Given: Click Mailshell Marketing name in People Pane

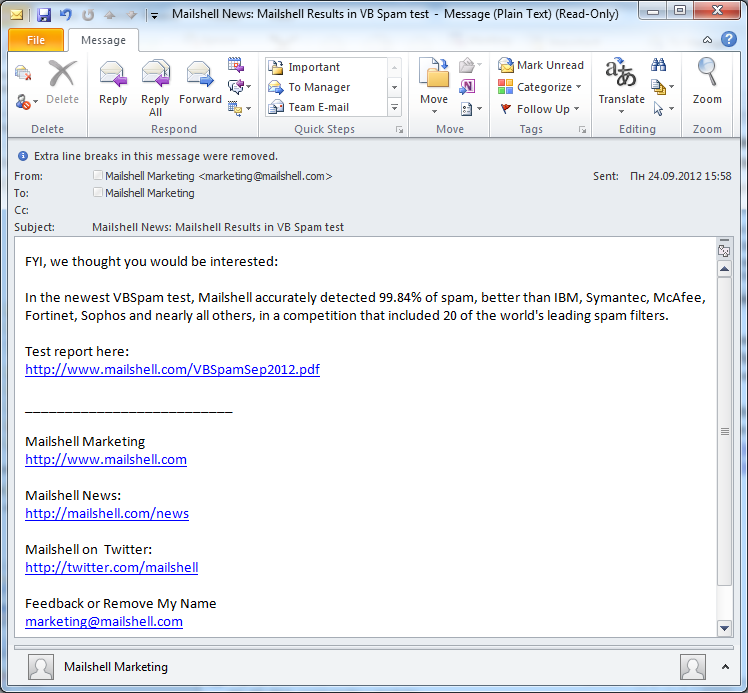Looking at the screenshot, I should point(116,667).
